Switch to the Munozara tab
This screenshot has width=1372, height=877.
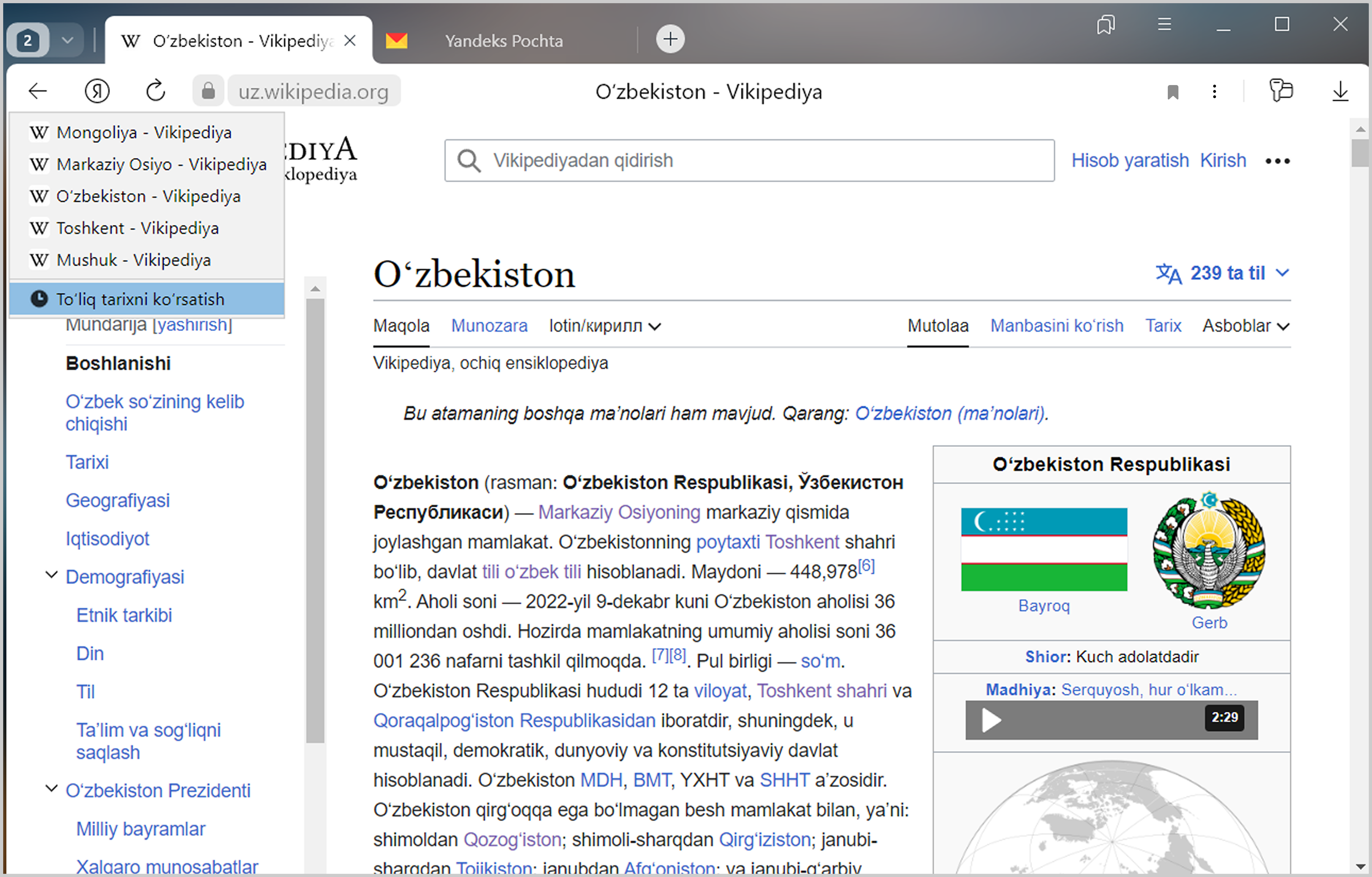click(489, 326)
